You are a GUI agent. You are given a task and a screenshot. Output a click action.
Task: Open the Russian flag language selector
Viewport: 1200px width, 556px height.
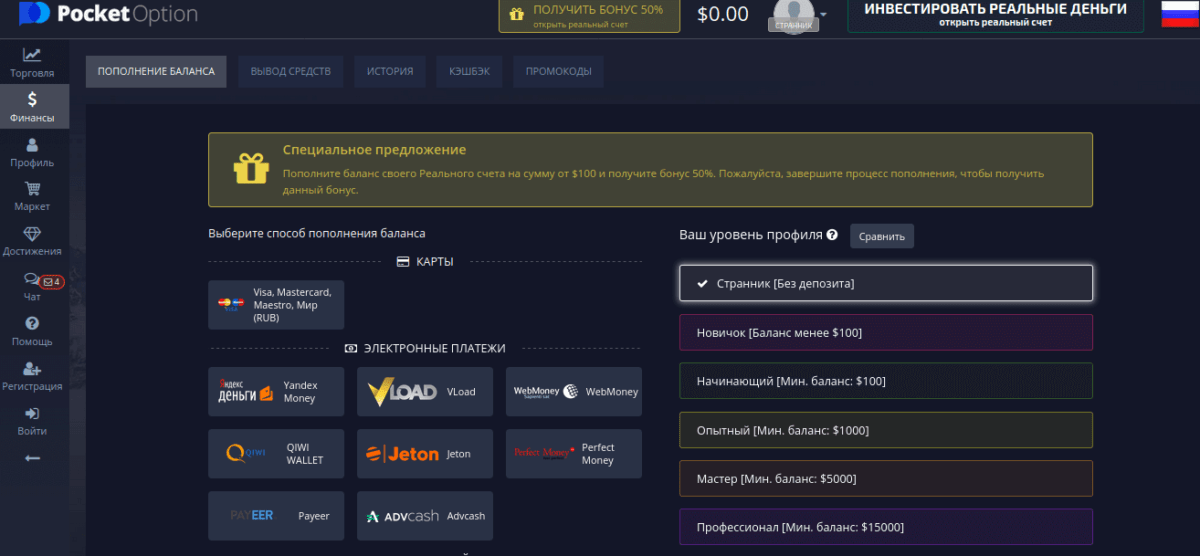(1179, 14)
